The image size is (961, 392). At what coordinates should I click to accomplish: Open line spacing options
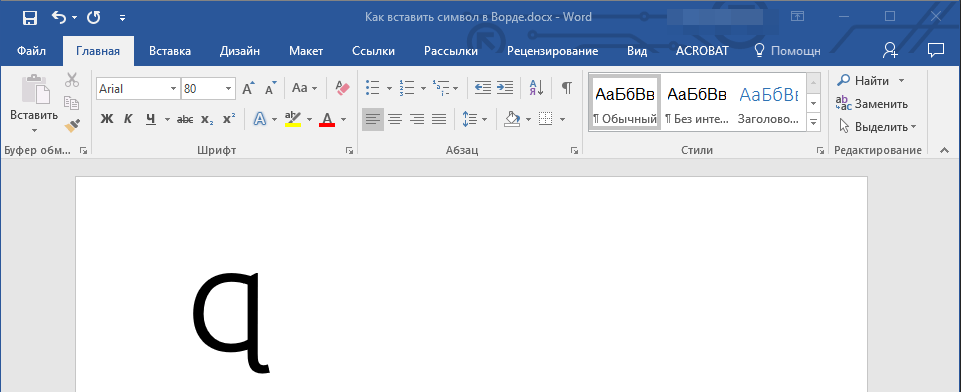(x=474, y=119)
